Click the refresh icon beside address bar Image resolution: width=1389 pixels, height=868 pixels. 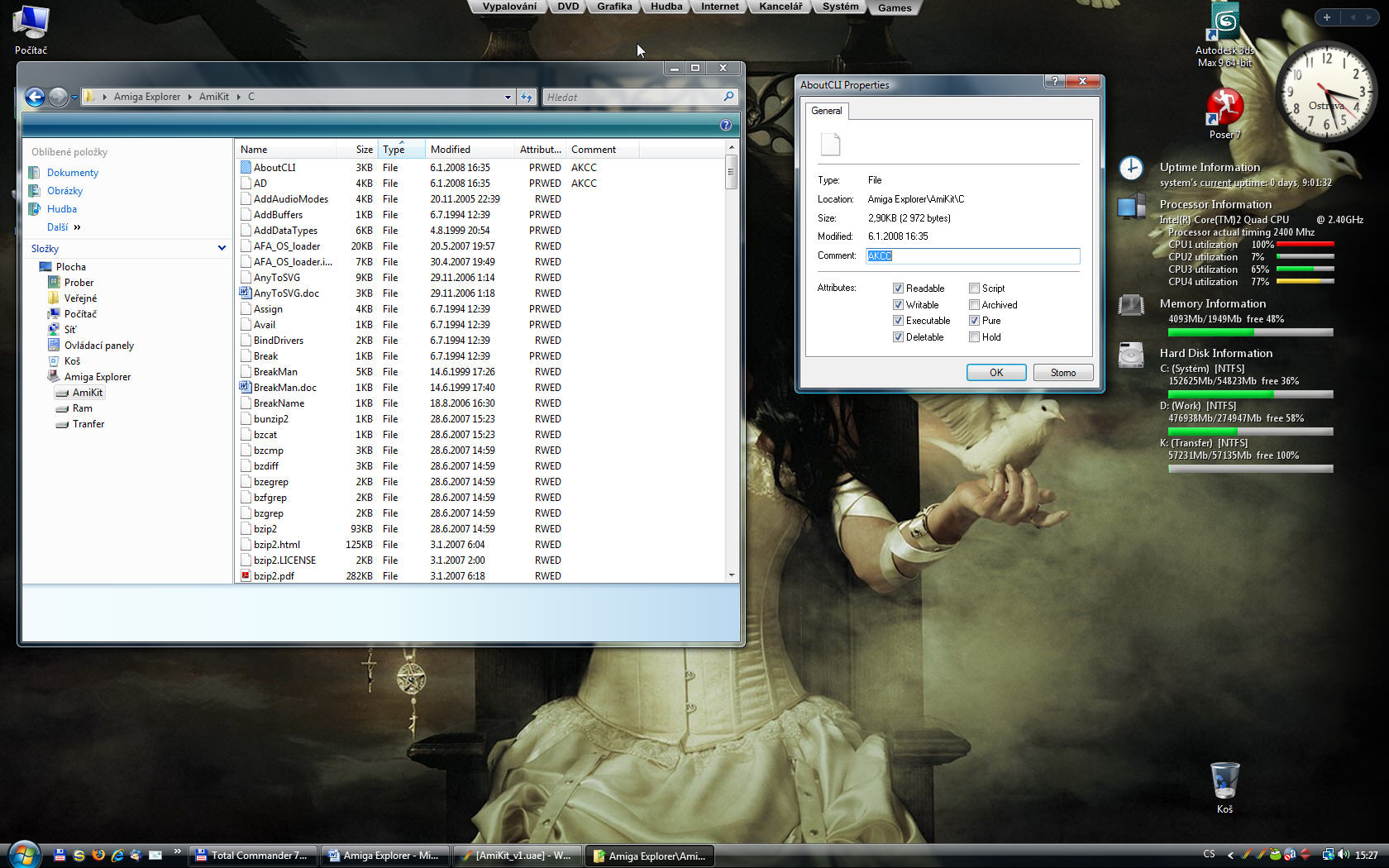[x=527, y=98]
